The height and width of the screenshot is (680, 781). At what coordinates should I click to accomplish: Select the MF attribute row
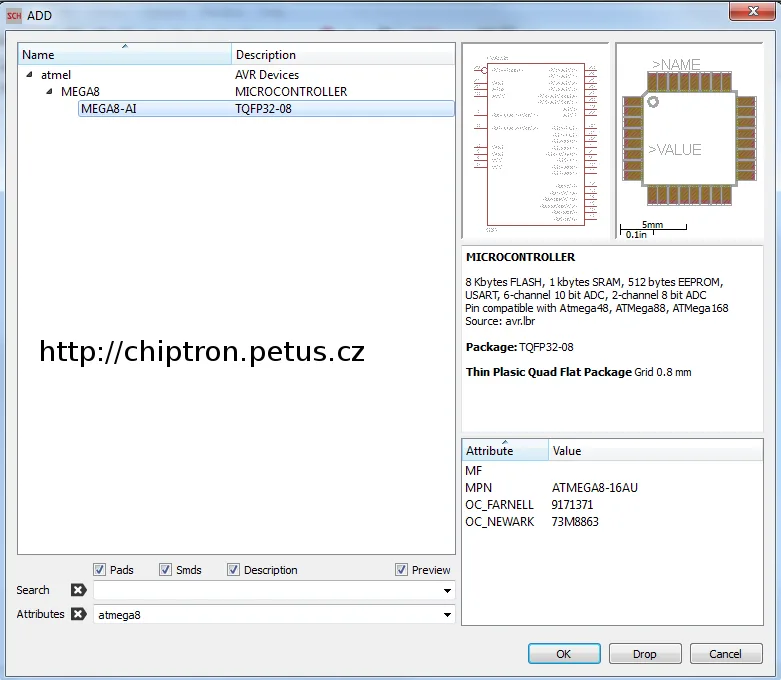tap(612, 471)
